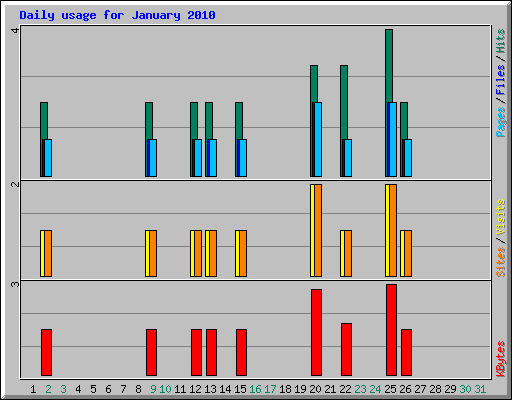Image resolution: width=512 pixels, height=400 pixels.
Task: Click day label "12" on the x-axis
Action: pos(195,389)
